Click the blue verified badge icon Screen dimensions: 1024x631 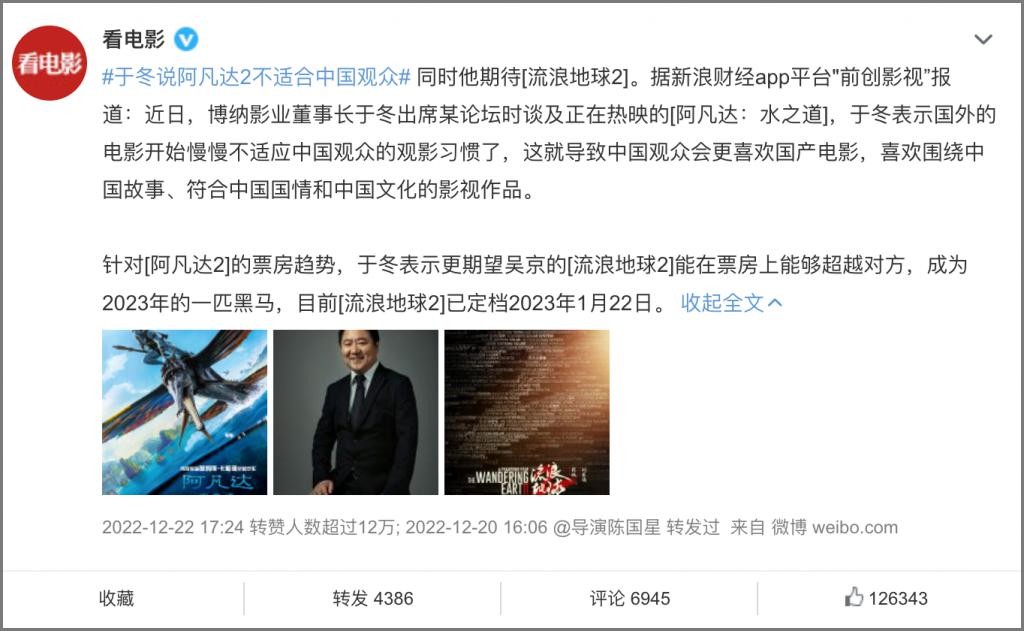[186, 40]
